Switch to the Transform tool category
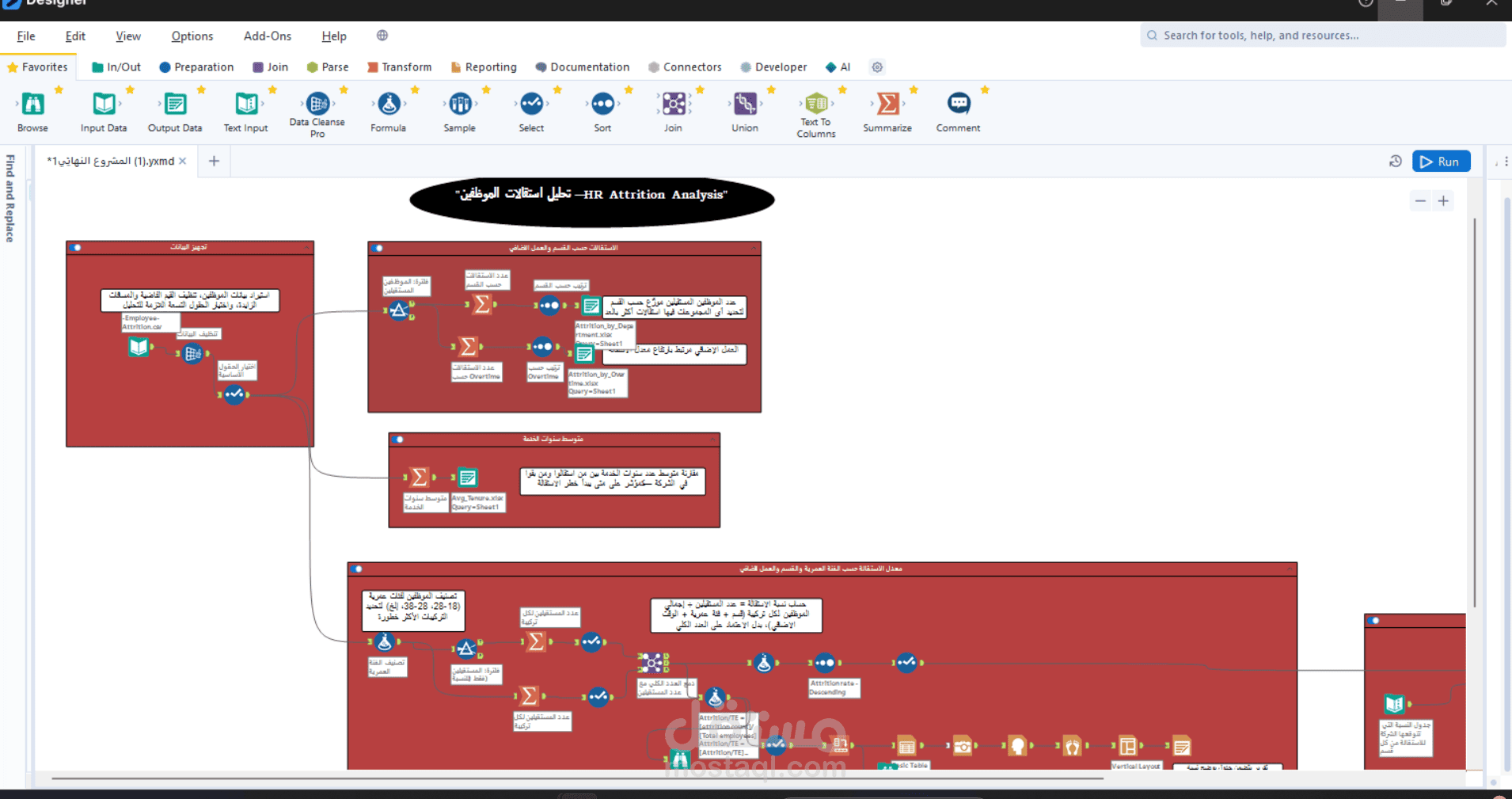This screenshot has height=799, width=1512. click(x=400, y=67)
